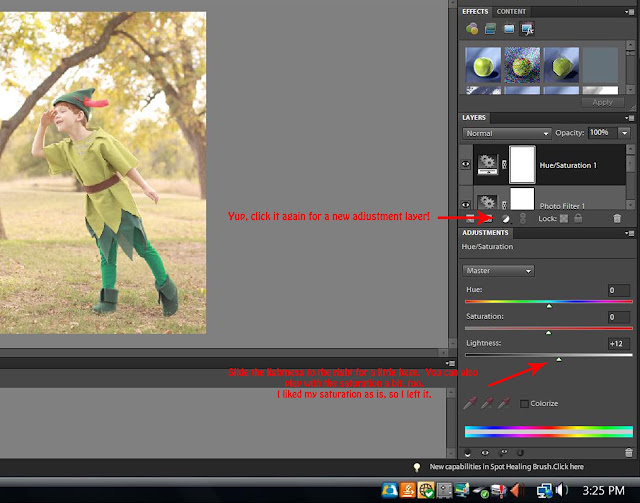Select the subtract-from-sample eyedropper
640x503 pixels.
pyautogui.click(x=504, y=403)
